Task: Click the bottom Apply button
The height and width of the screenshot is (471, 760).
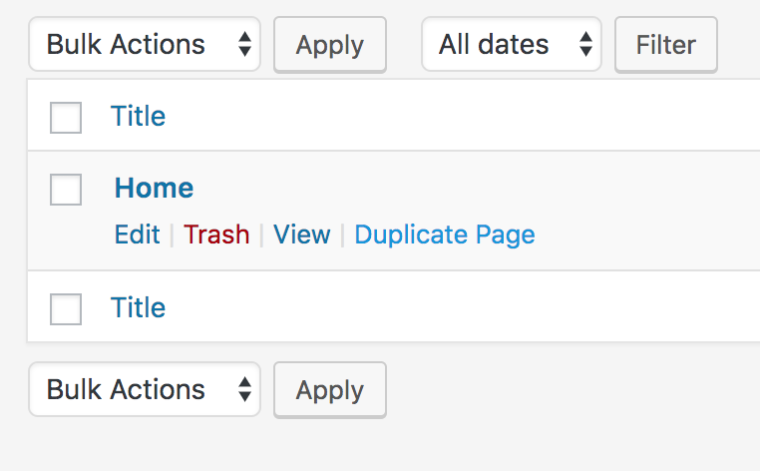Action: coord(329,390)
